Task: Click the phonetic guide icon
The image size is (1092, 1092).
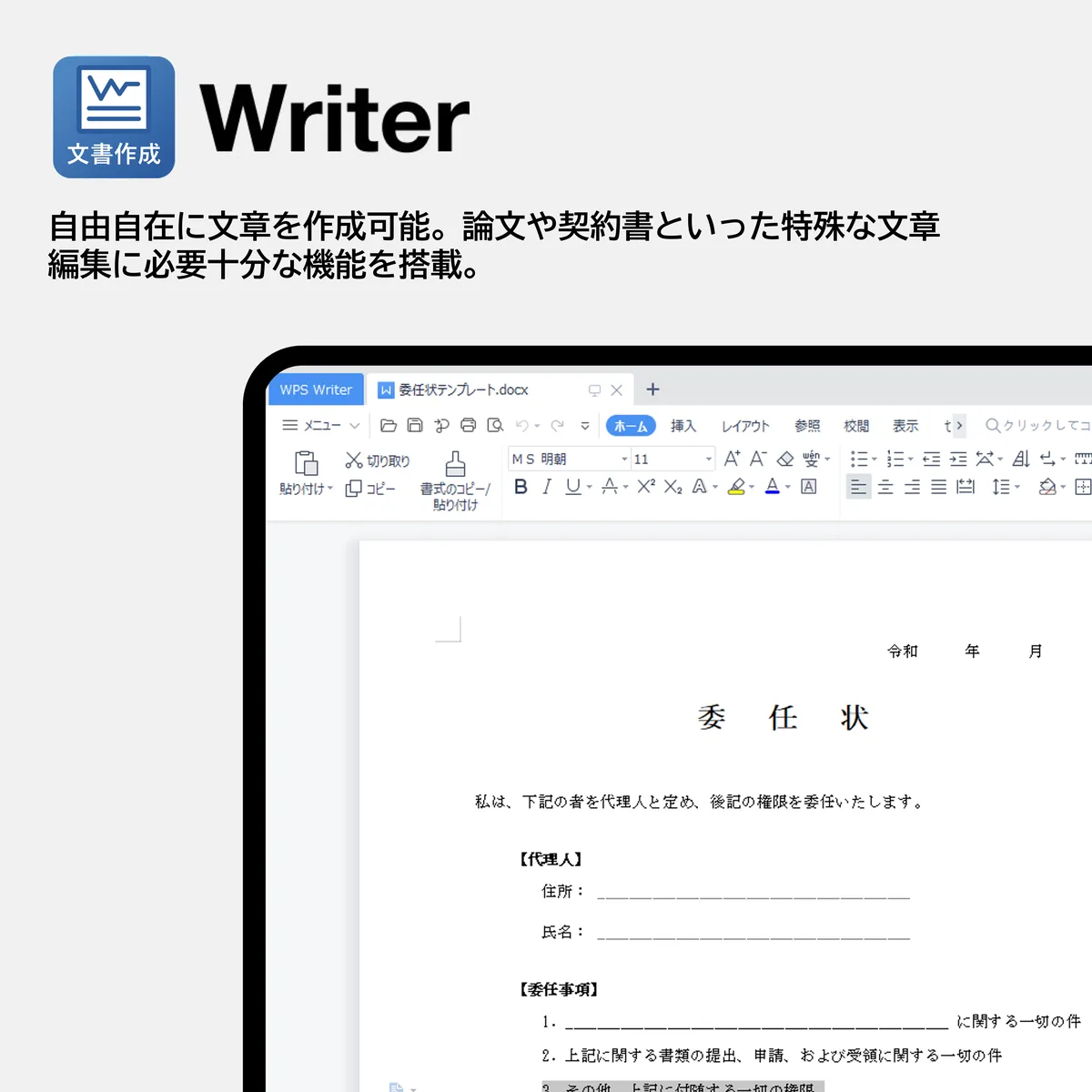Action: tap(811, 460)
